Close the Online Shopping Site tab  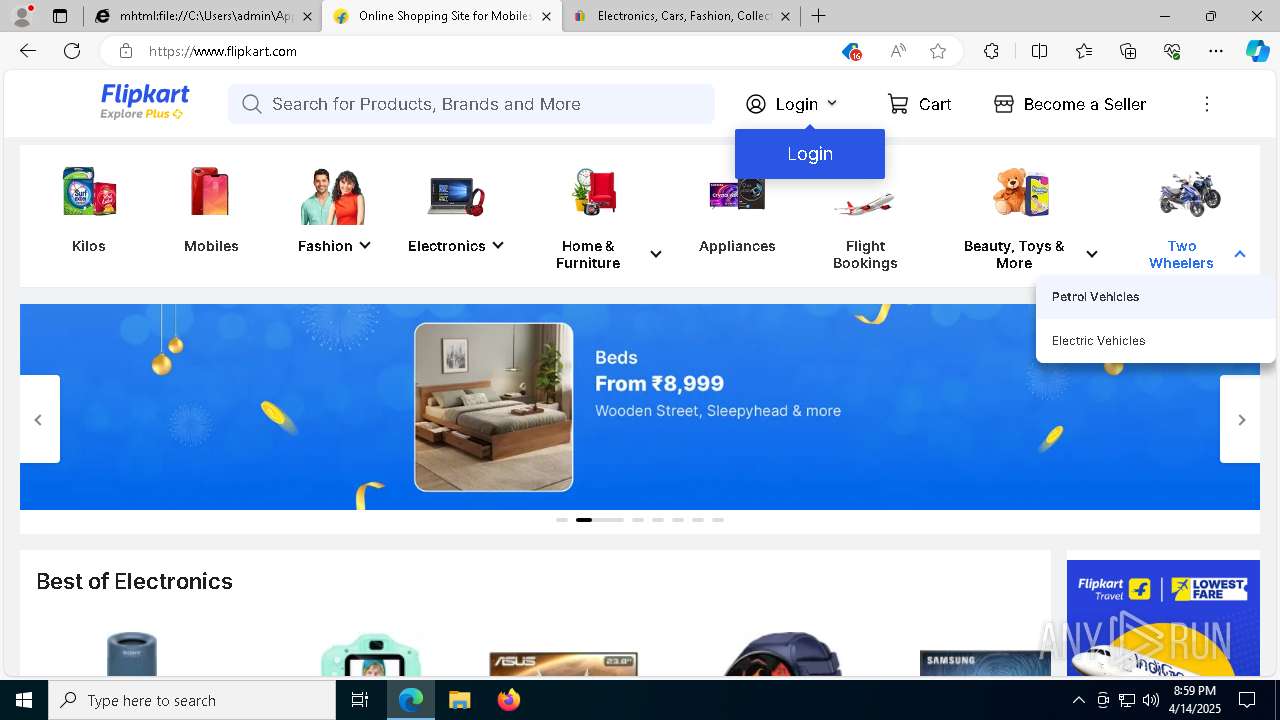(x=546, y=16)
